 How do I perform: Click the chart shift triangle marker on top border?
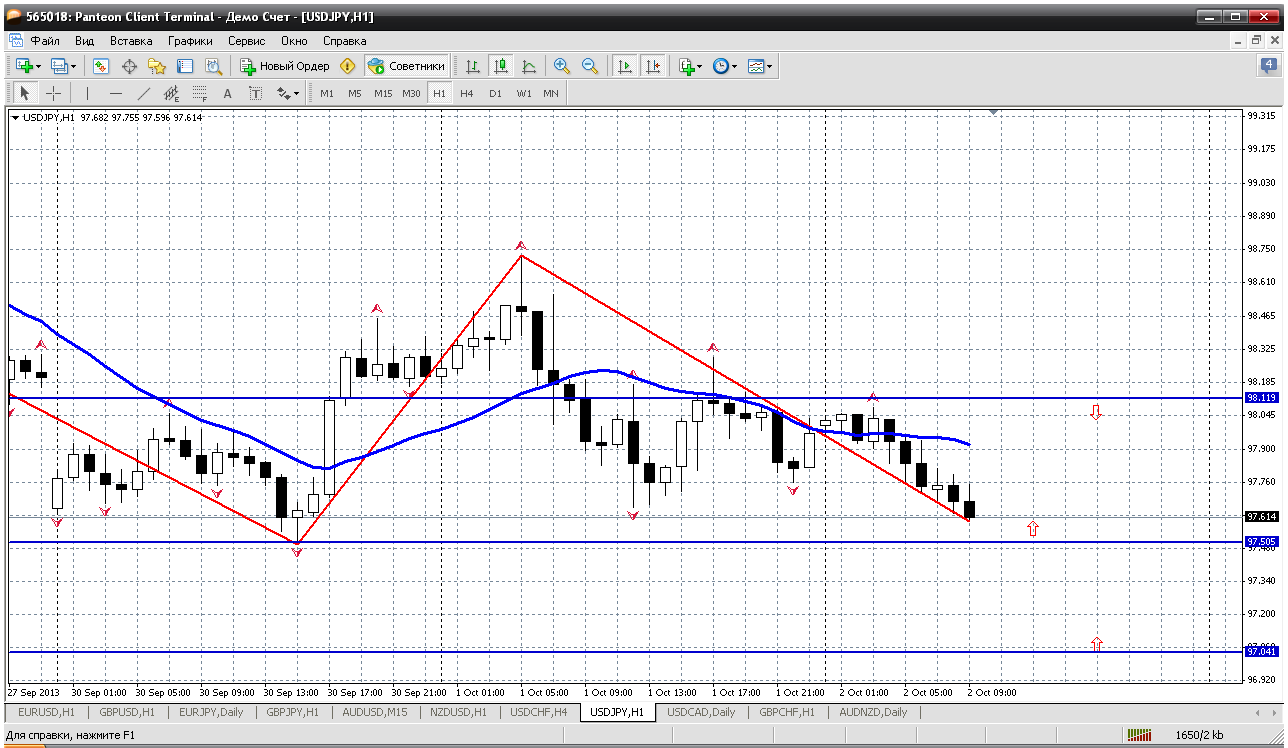[x=993, y=112]
